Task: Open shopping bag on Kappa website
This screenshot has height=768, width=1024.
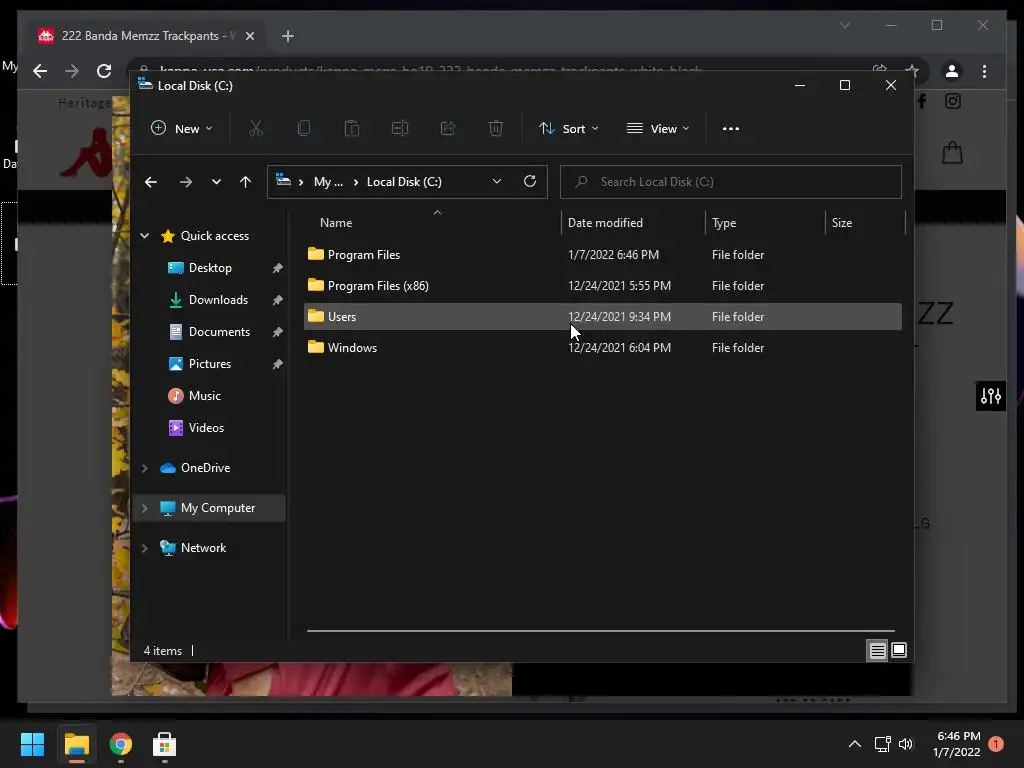Action: coord(952,153)
